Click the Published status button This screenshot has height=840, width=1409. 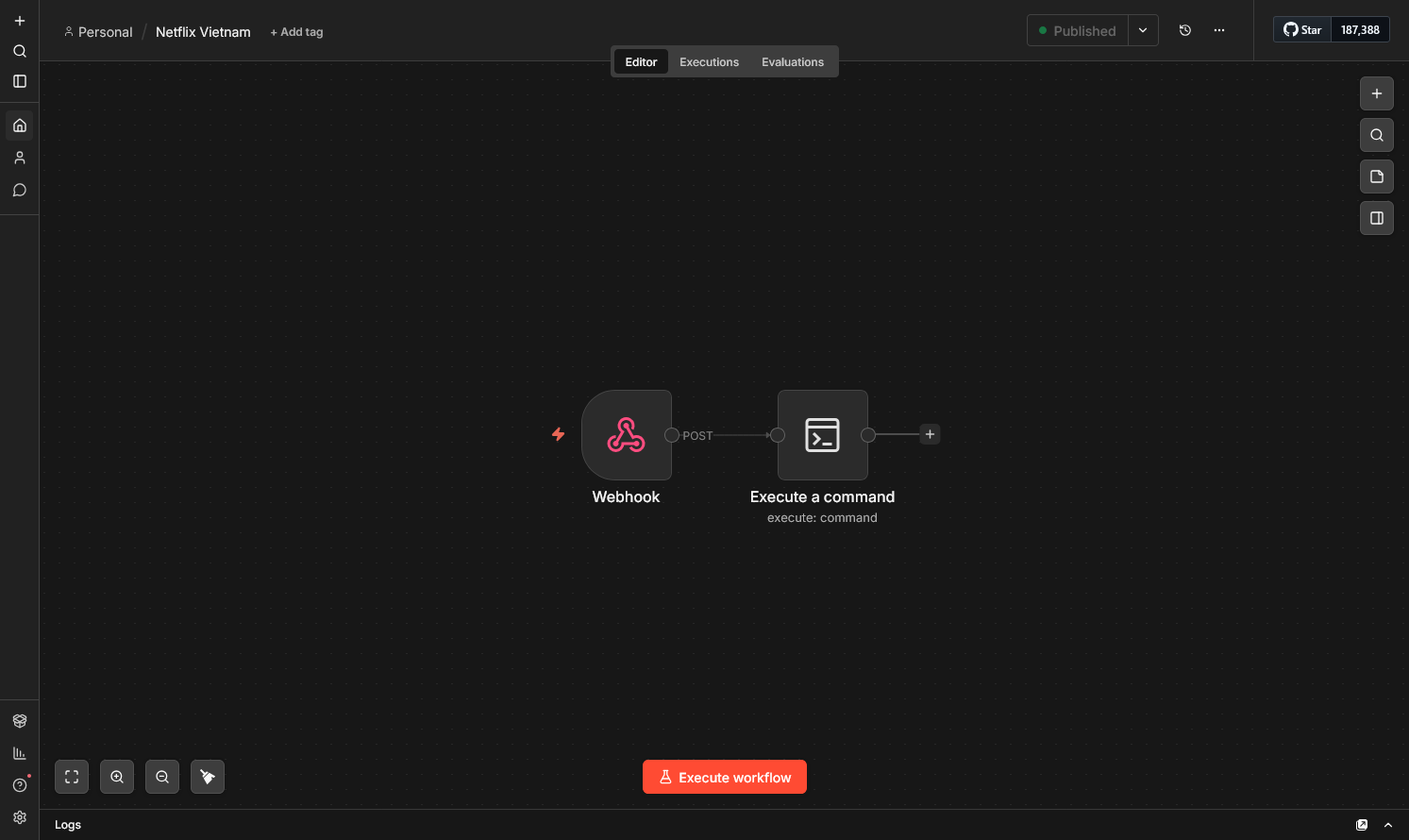pyautogui.click(x=1078, y=30)
